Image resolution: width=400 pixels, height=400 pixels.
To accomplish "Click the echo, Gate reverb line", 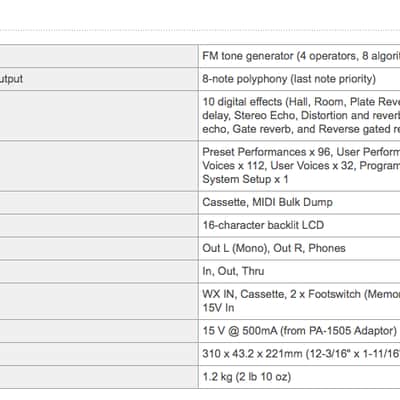I will 301,129.
